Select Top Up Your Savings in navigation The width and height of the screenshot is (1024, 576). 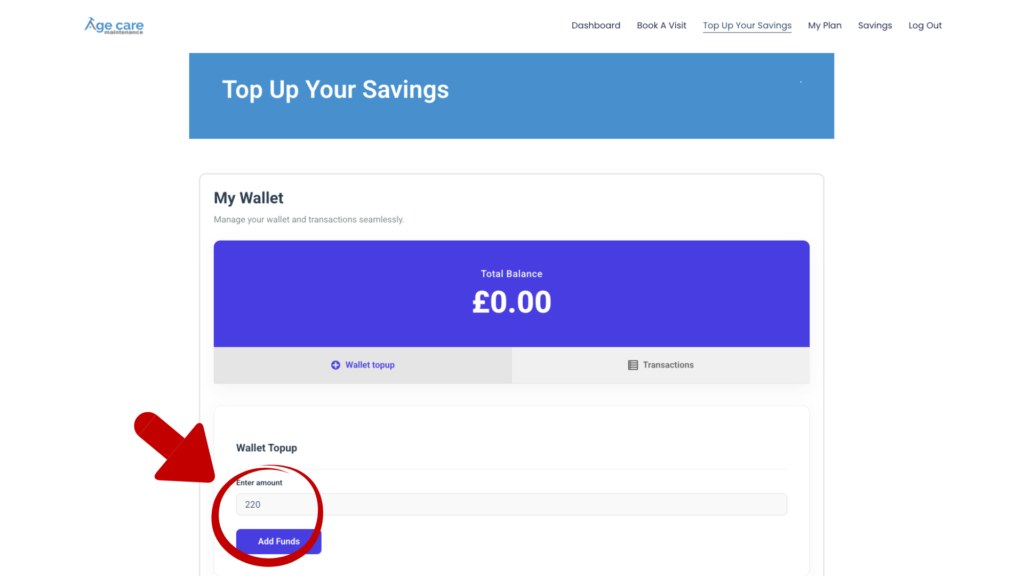747,26
